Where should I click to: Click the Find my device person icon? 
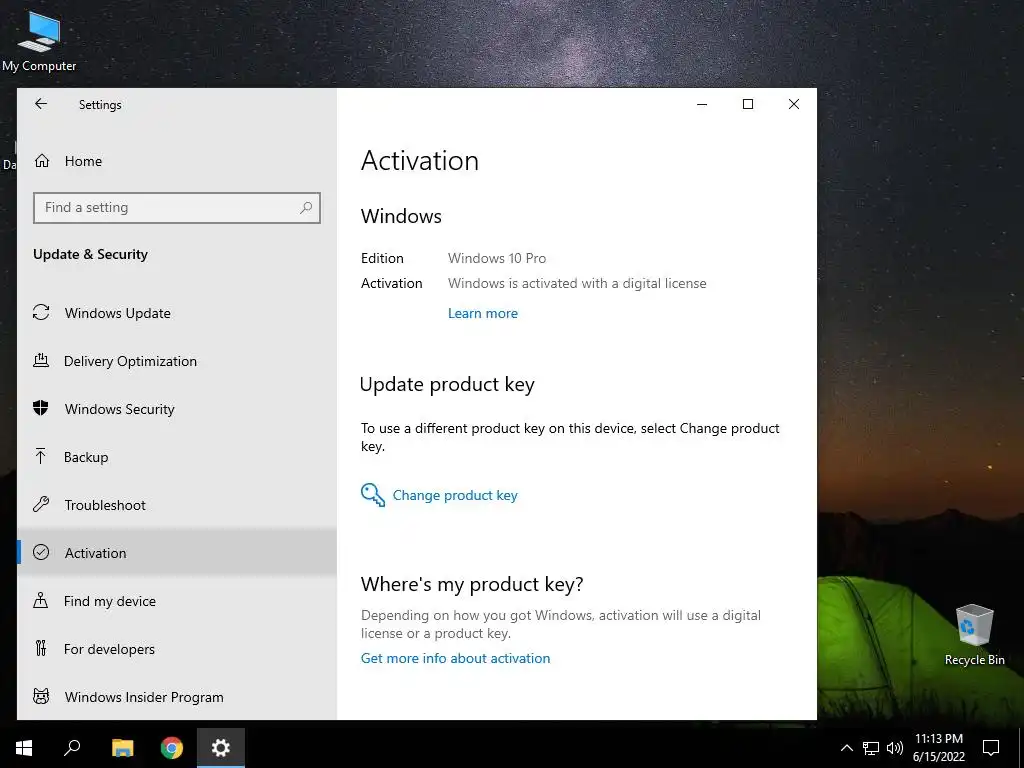click(40, 600)
